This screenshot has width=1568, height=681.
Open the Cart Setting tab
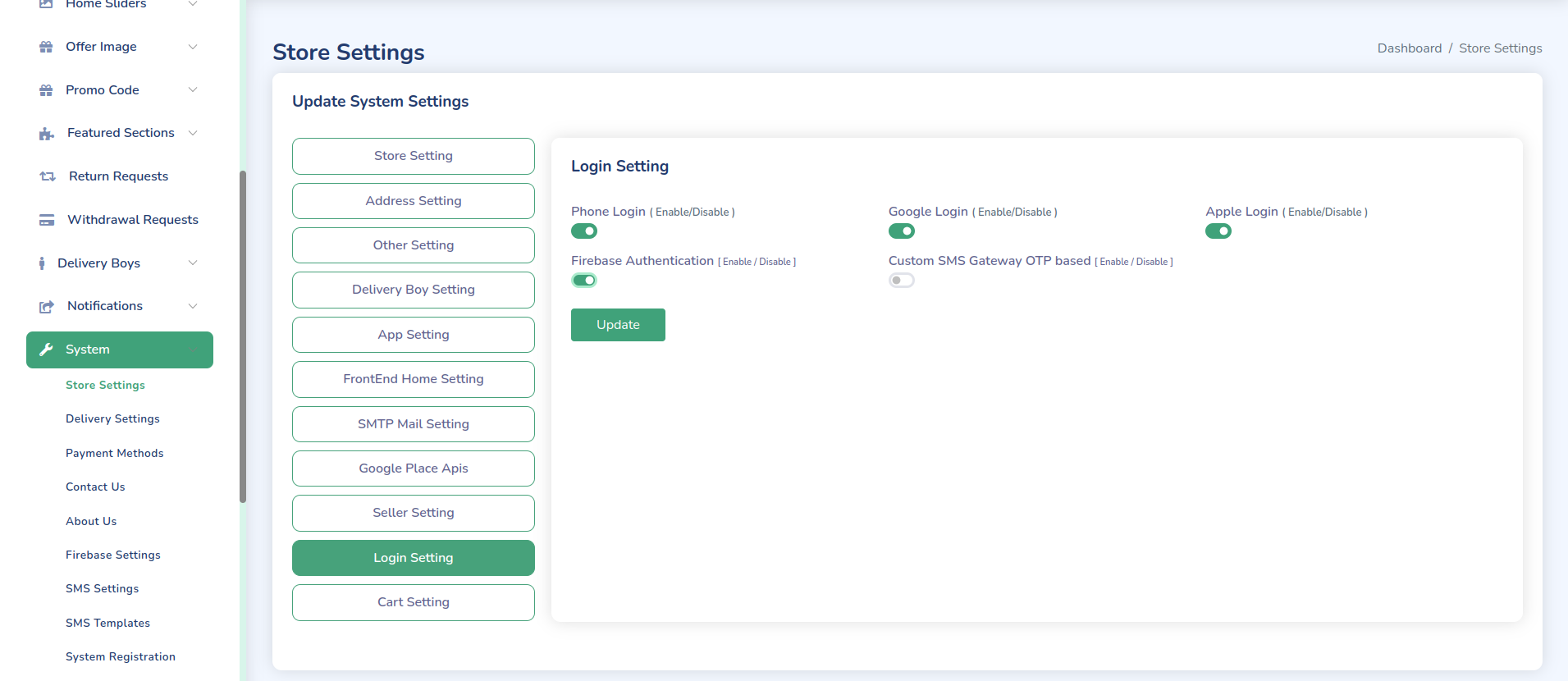pos(414,602)
